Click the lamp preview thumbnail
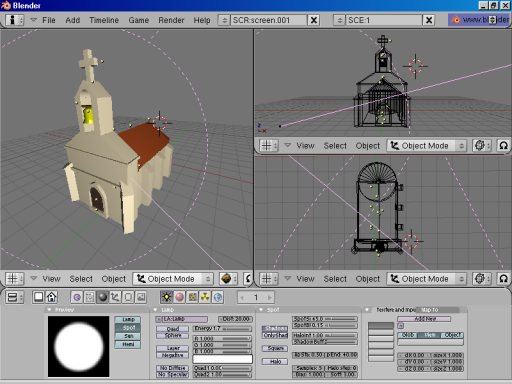Image resolution: width=512 pixels, height=384 pixels. pyautogui.click(x=79, y=346)
